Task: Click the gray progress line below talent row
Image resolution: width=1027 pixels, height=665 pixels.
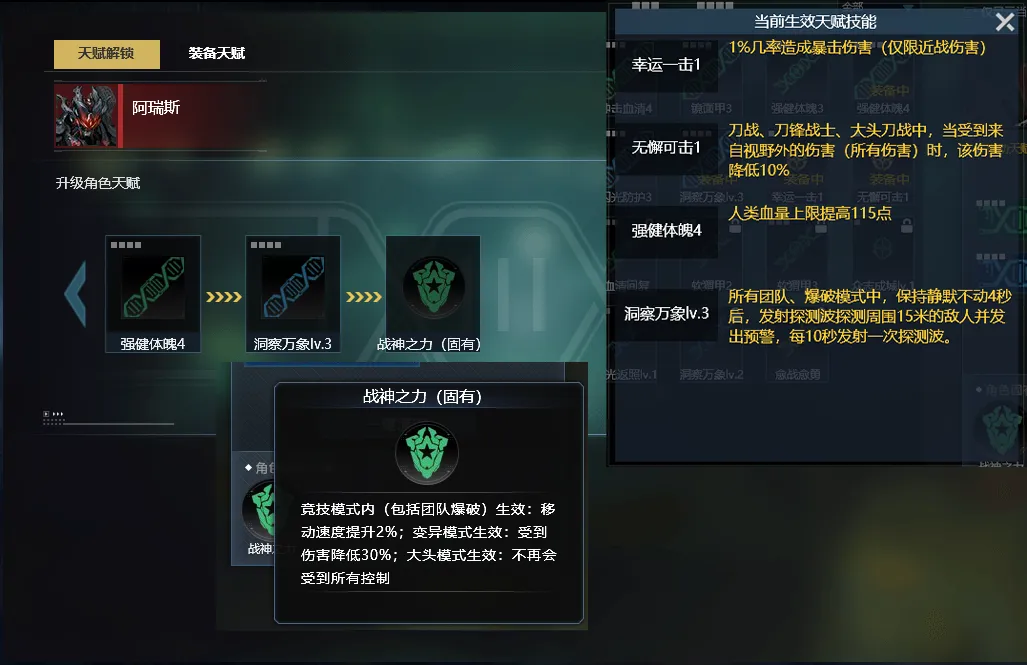Action: [109, 424]
